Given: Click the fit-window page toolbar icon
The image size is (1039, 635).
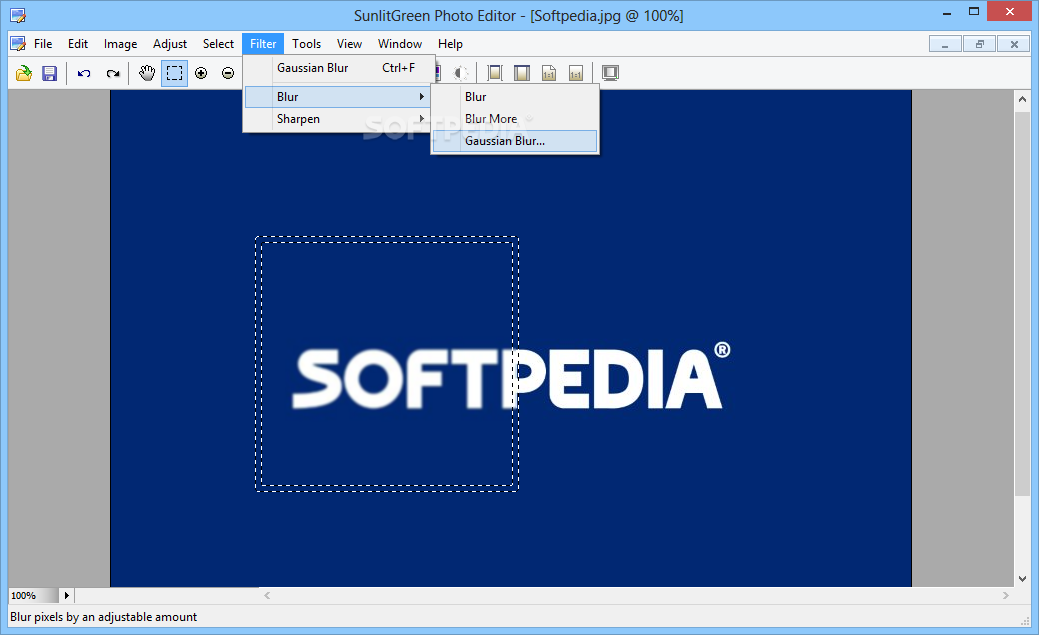Looking at the screenshot, I should tap(522, 73).
